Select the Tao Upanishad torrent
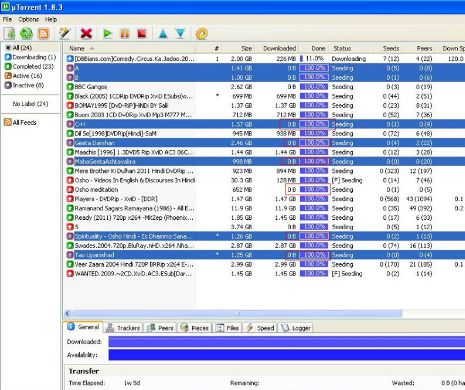The image size is (465, 390). pos(264,255)
